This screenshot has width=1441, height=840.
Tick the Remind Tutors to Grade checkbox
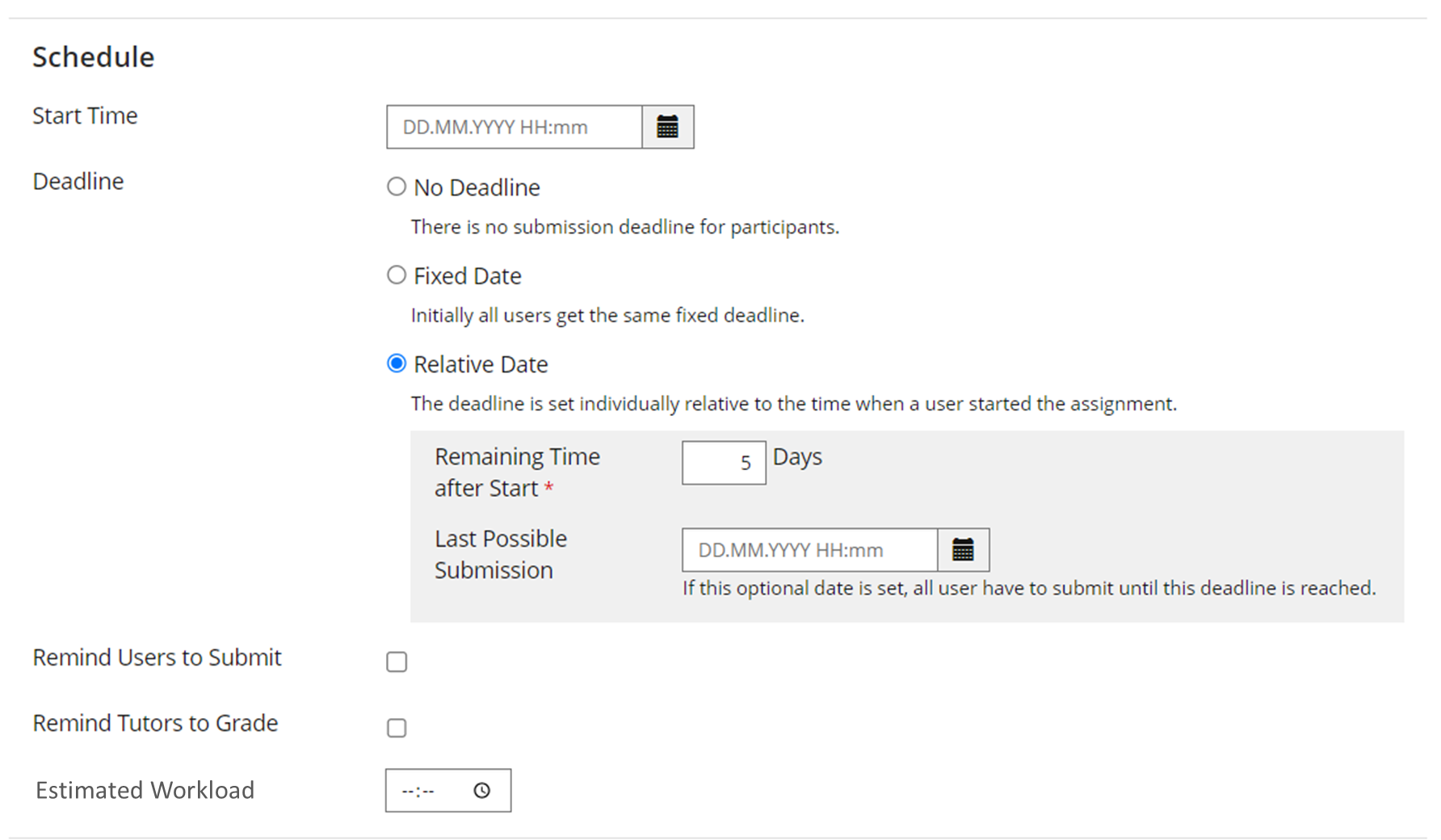tap(397, 728)
